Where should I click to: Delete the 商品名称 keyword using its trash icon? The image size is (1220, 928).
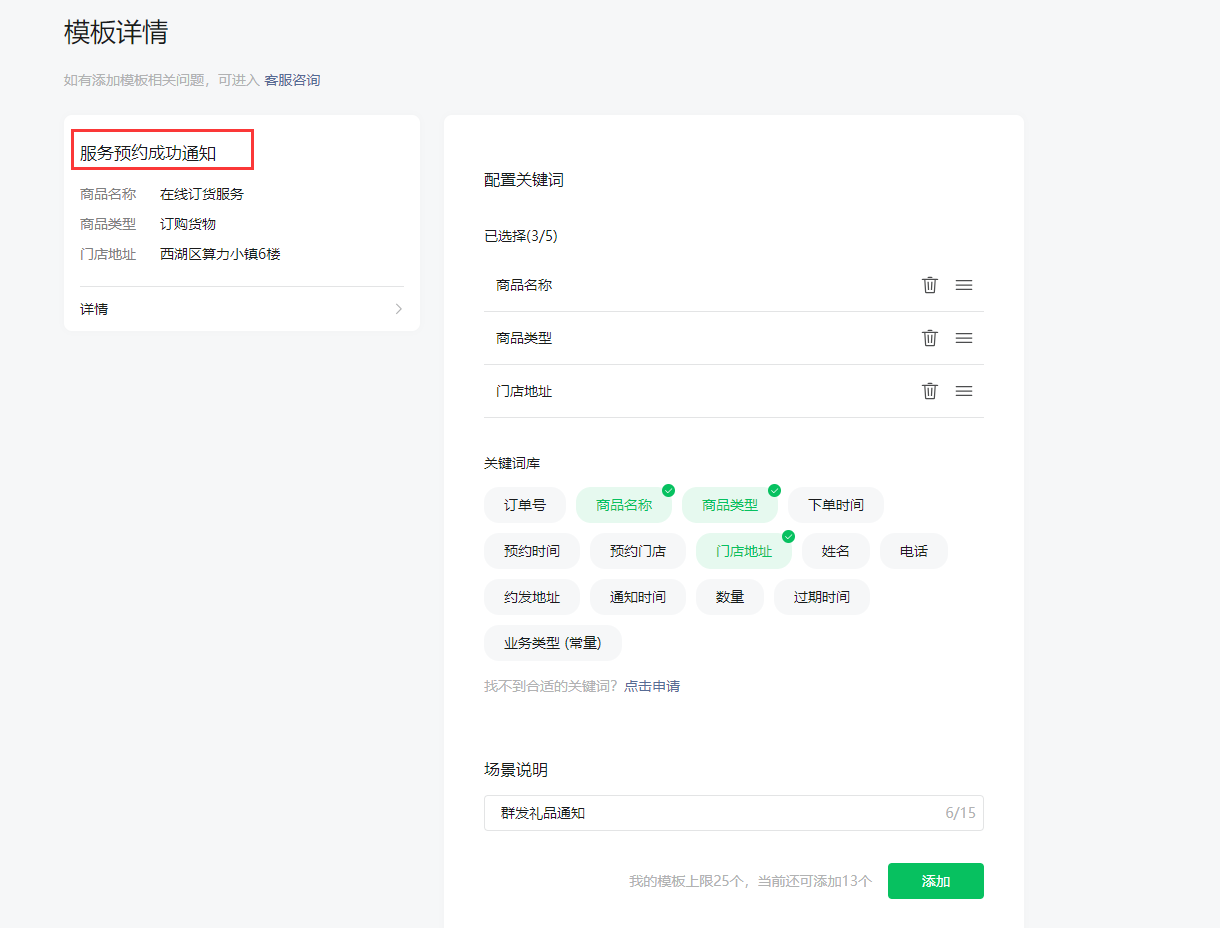coord(929,284)
